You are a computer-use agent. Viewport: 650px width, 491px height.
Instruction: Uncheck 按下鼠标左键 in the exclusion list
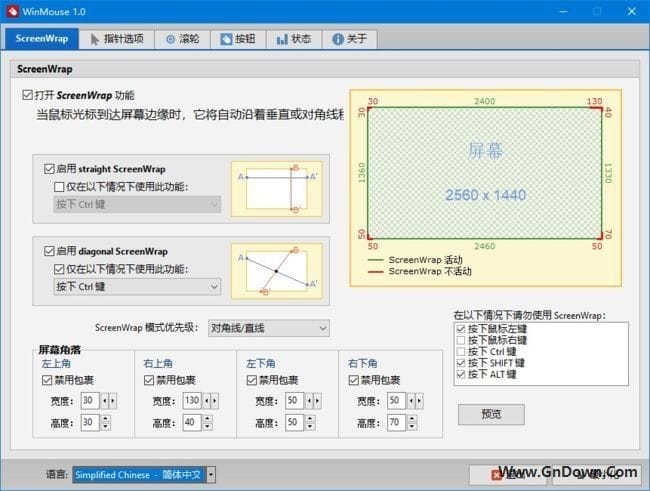pyautogui.click(x=461, y=329)
